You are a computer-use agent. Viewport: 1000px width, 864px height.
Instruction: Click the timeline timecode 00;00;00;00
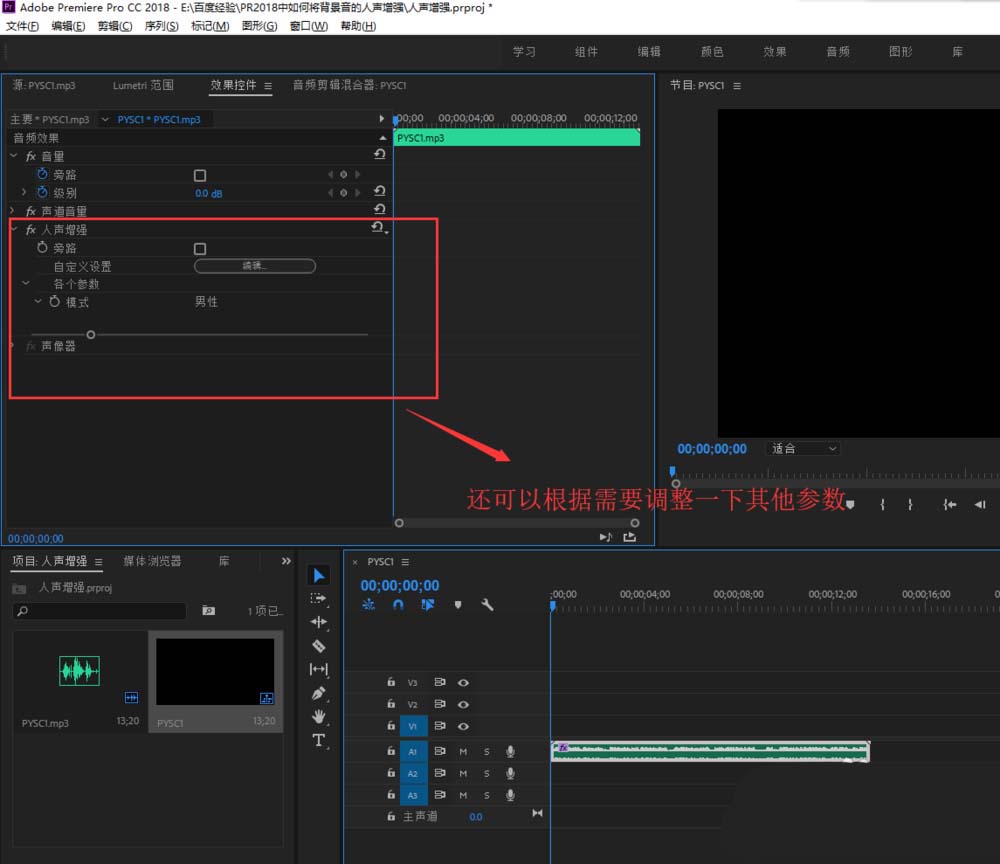(x=400, y=585)
